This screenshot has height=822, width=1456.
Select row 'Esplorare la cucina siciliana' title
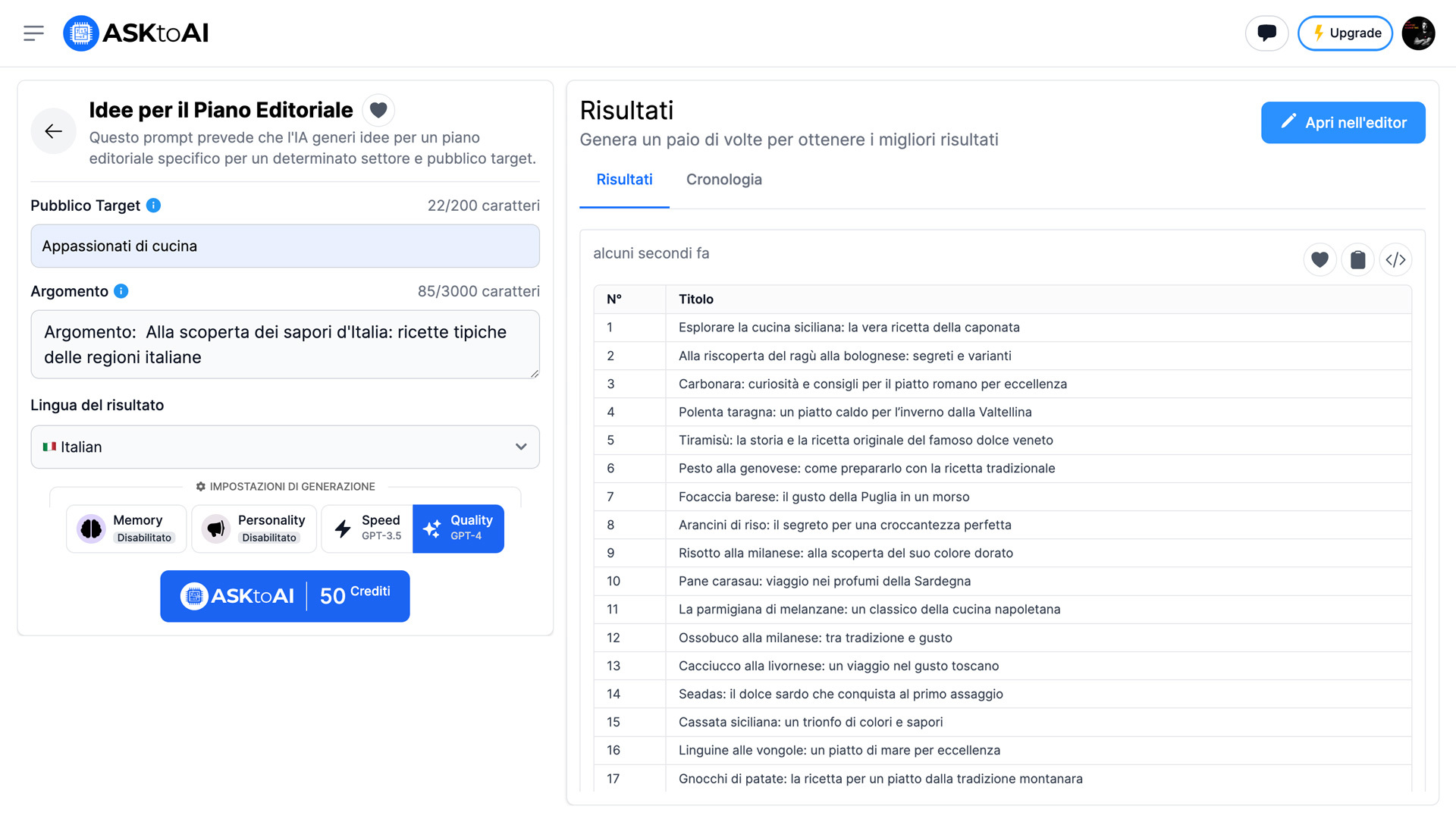coord(849,328)
